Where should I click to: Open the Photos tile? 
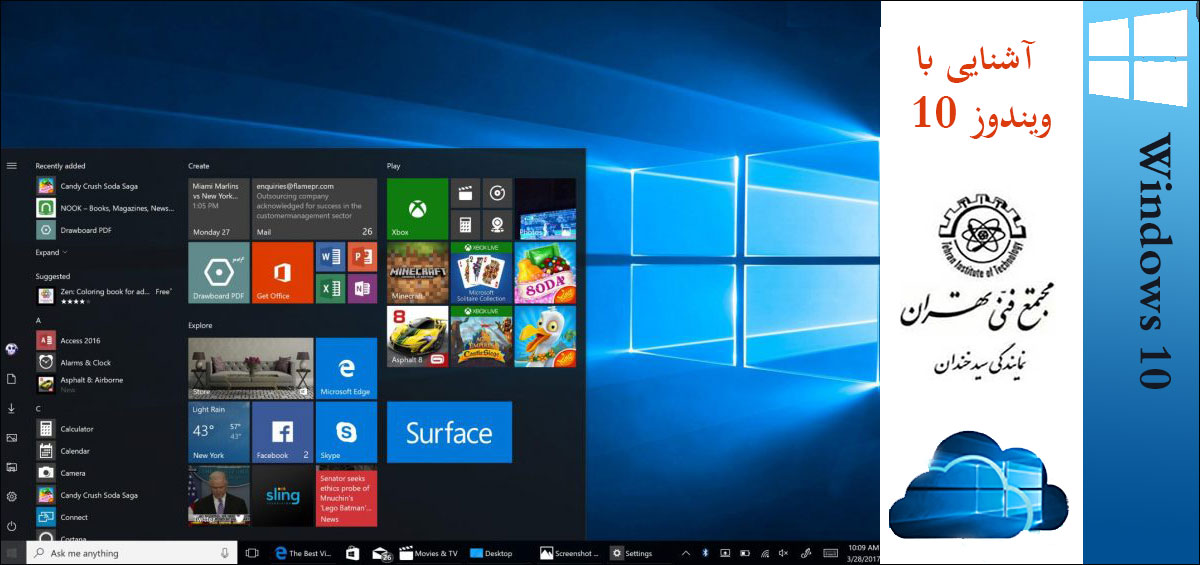[545, 208]
